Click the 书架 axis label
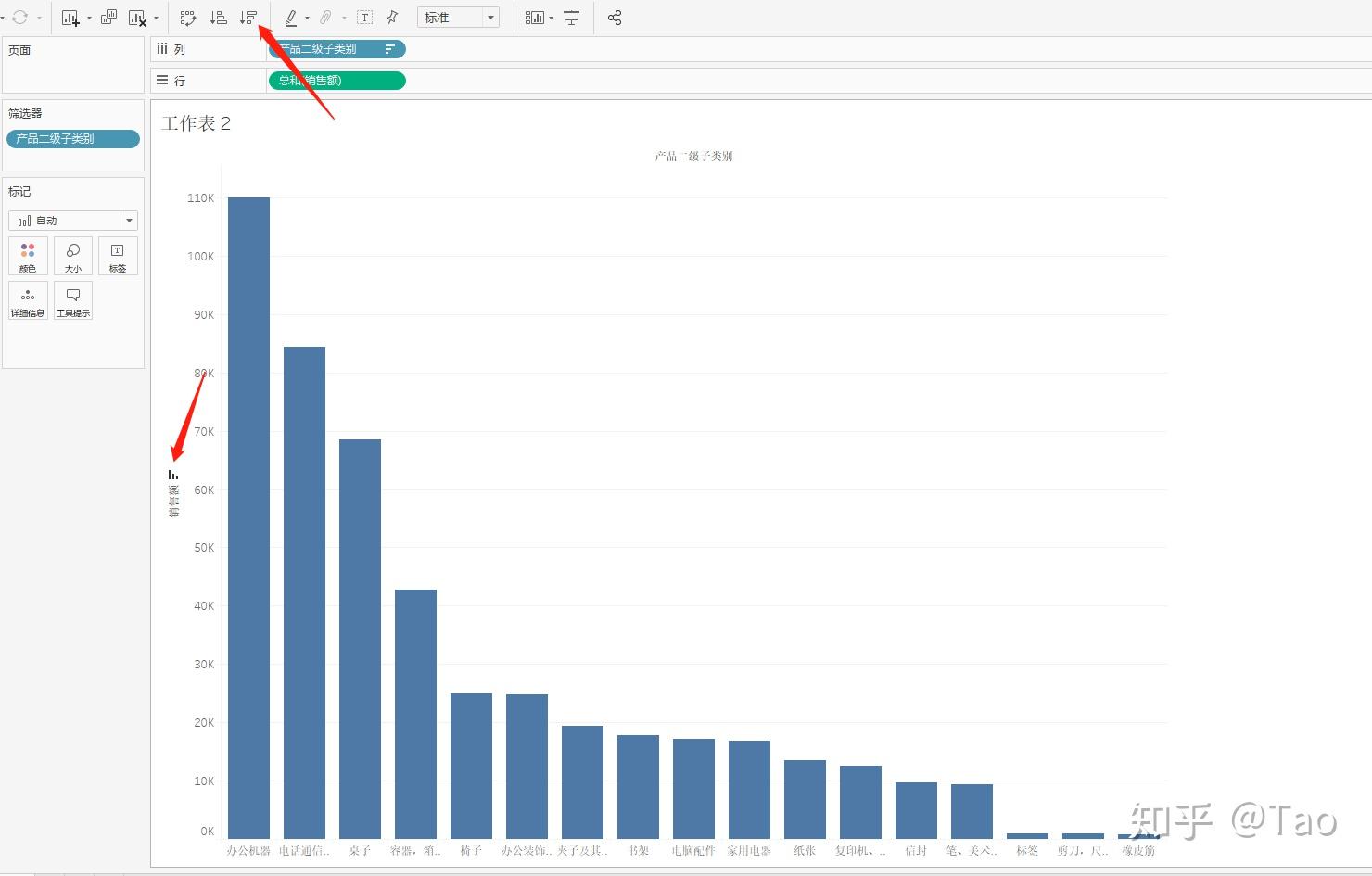The image size is (1372, 876). [638, 850]
